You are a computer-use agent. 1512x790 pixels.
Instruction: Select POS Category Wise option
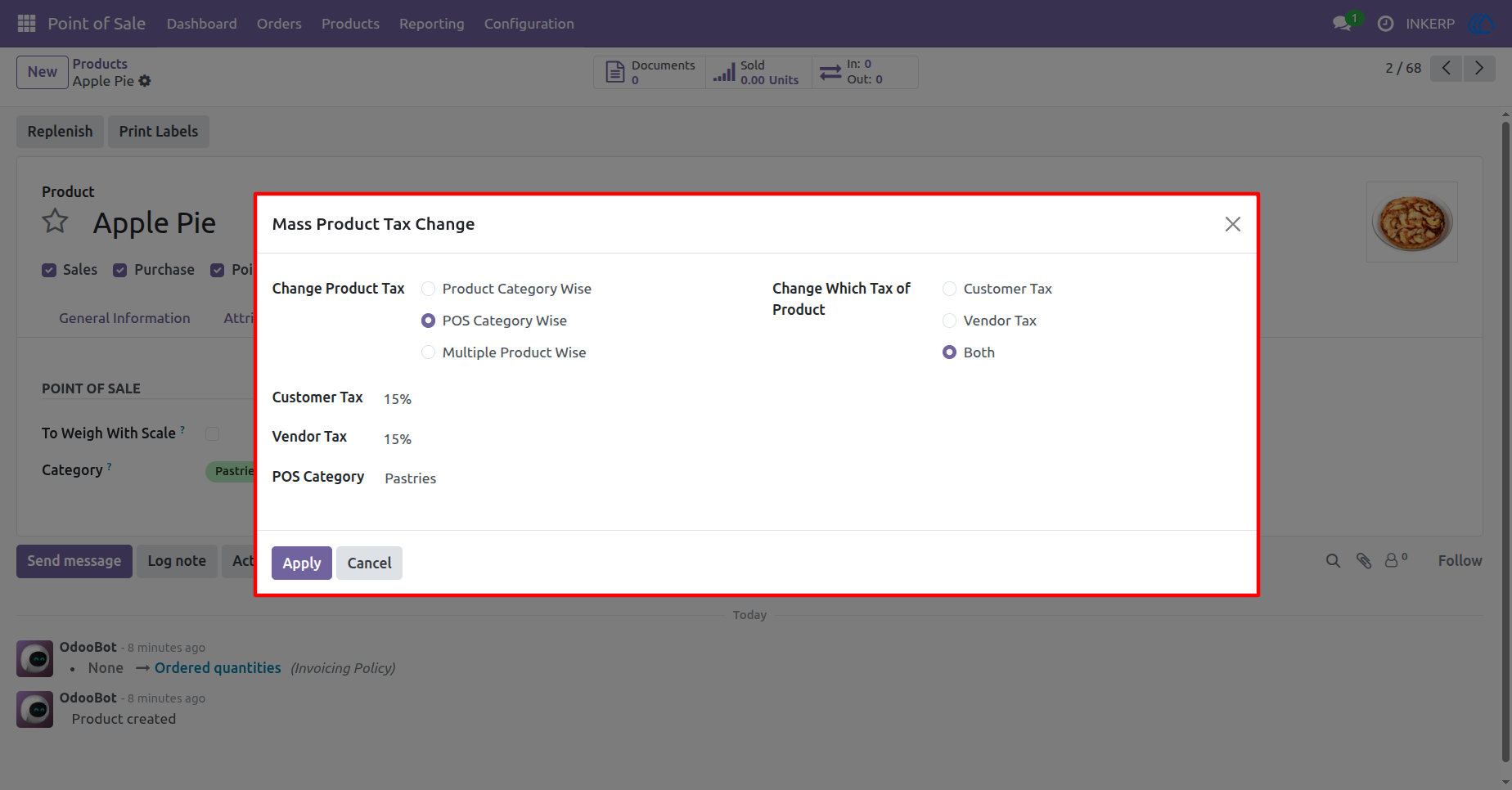(x=428, y=321)
